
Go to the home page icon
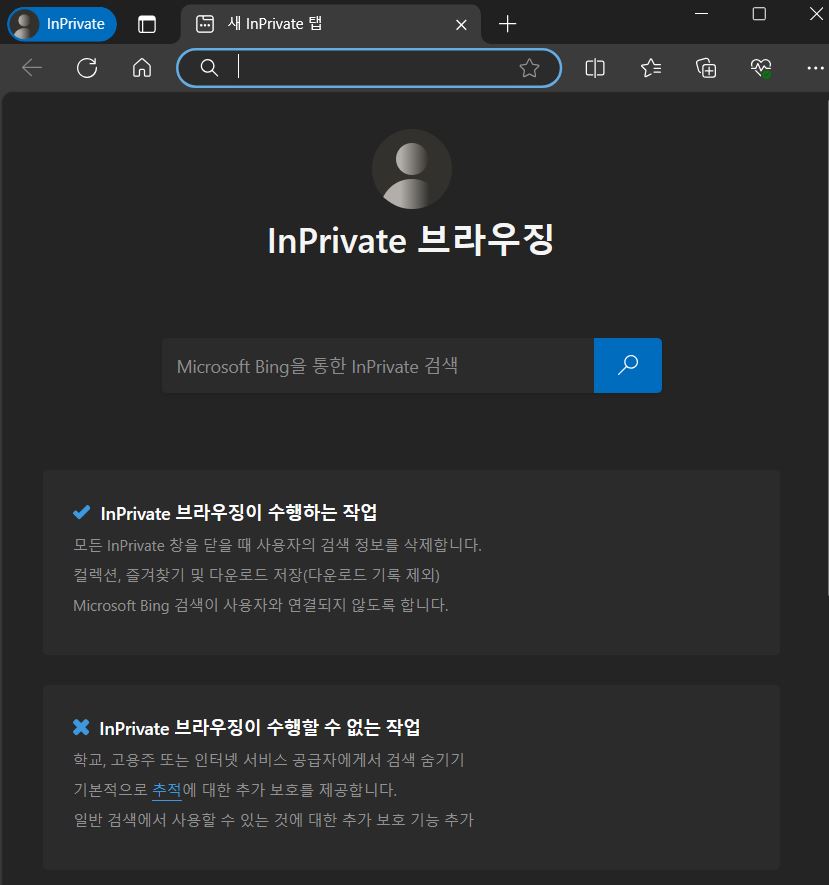point(142,68)
